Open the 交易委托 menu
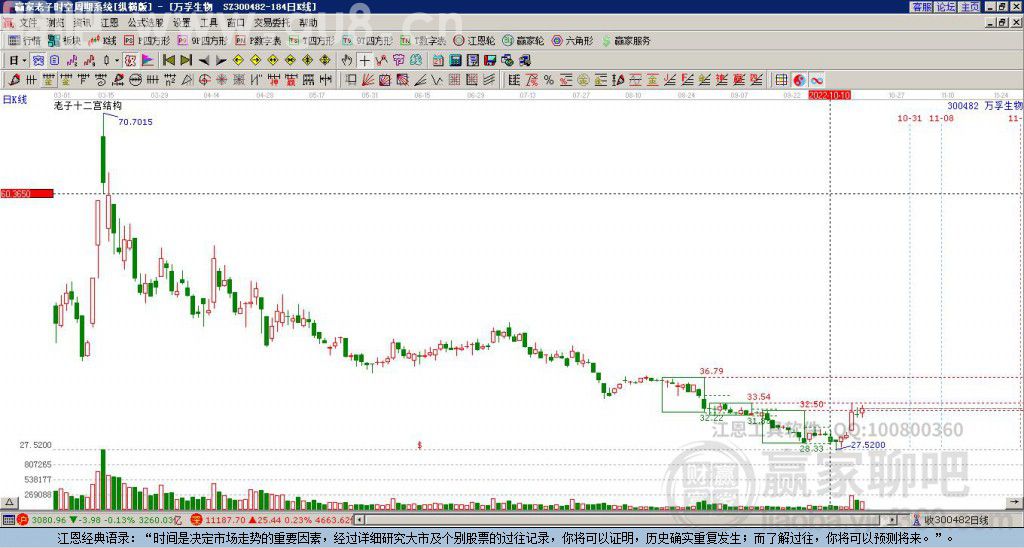 tap(272, 23)
